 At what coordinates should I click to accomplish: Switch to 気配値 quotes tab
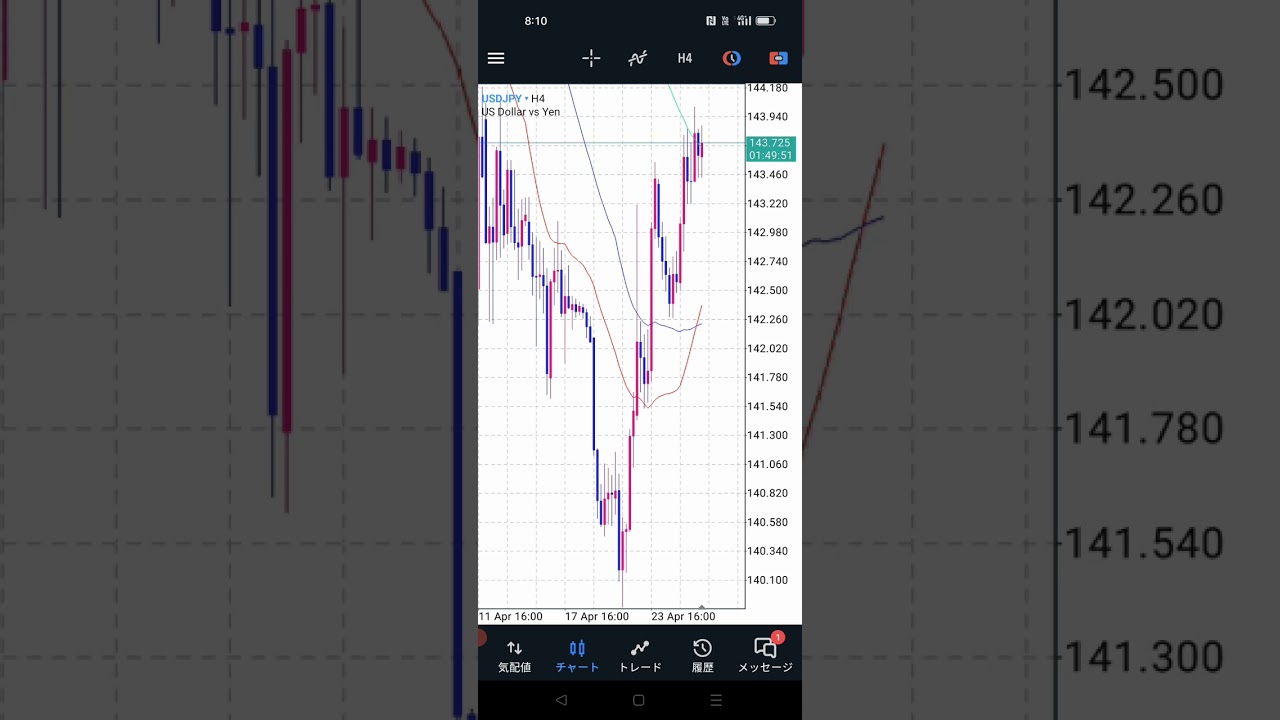pyautogui.click(x=514, y=656)
